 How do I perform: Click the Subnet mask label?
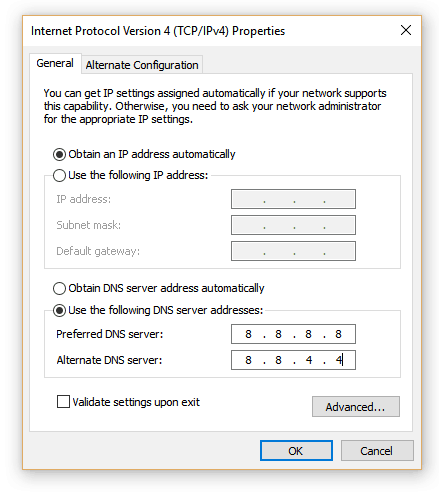89,225
